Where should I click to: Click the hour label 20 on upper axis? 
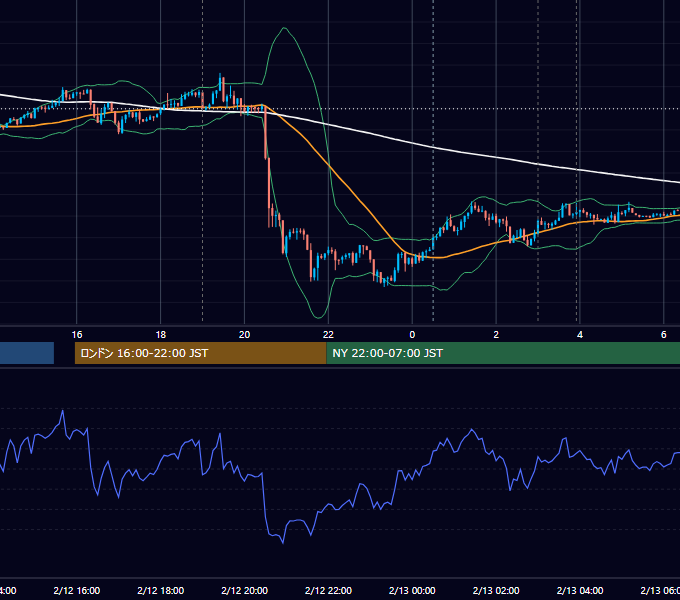coord(245,334)
